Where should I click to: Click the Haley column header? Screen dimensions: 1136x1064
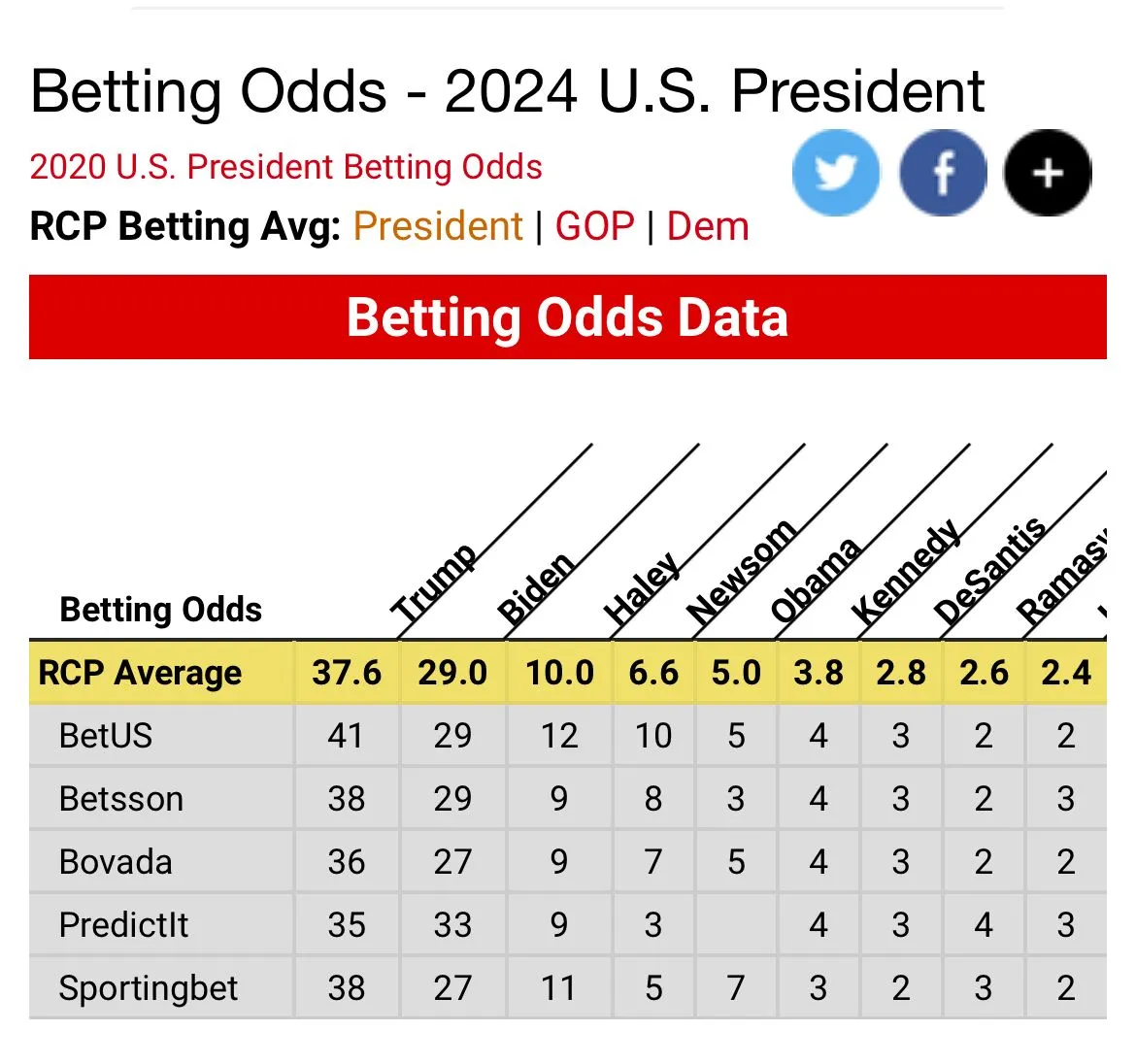641,588
